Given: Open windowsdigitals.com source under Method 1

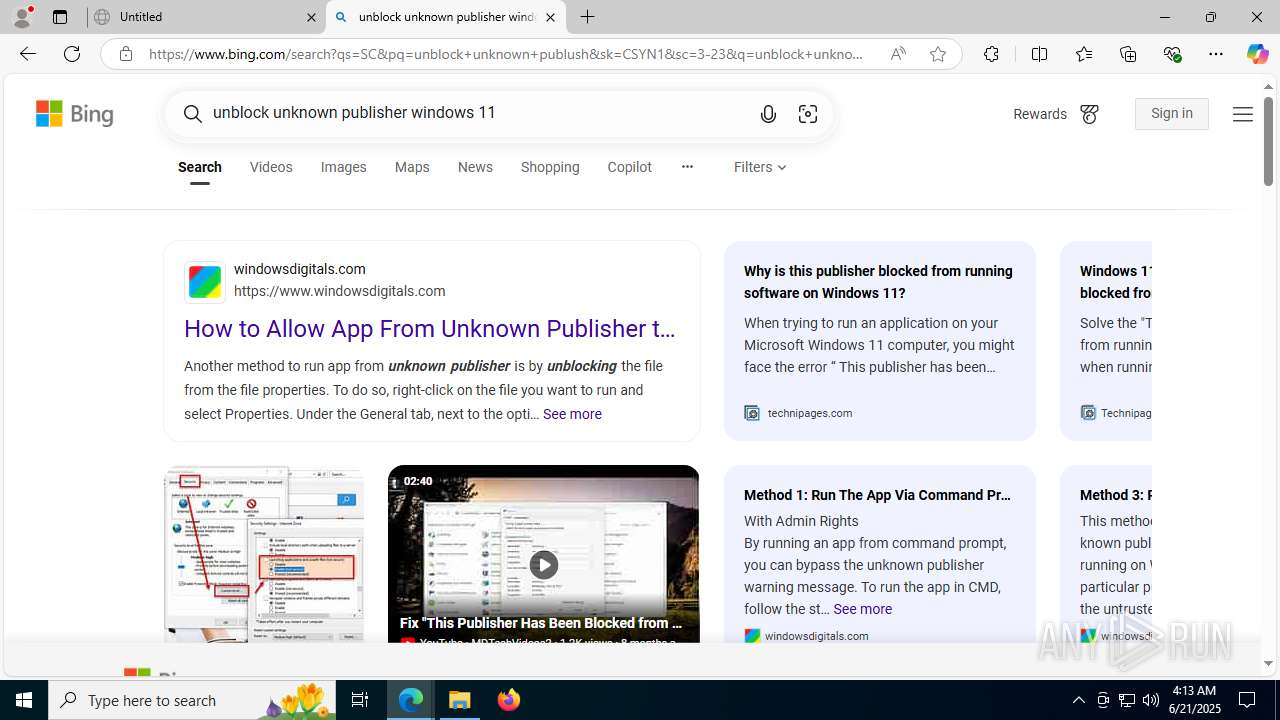Looking at the screenshot, I should [x=817, y=636].
